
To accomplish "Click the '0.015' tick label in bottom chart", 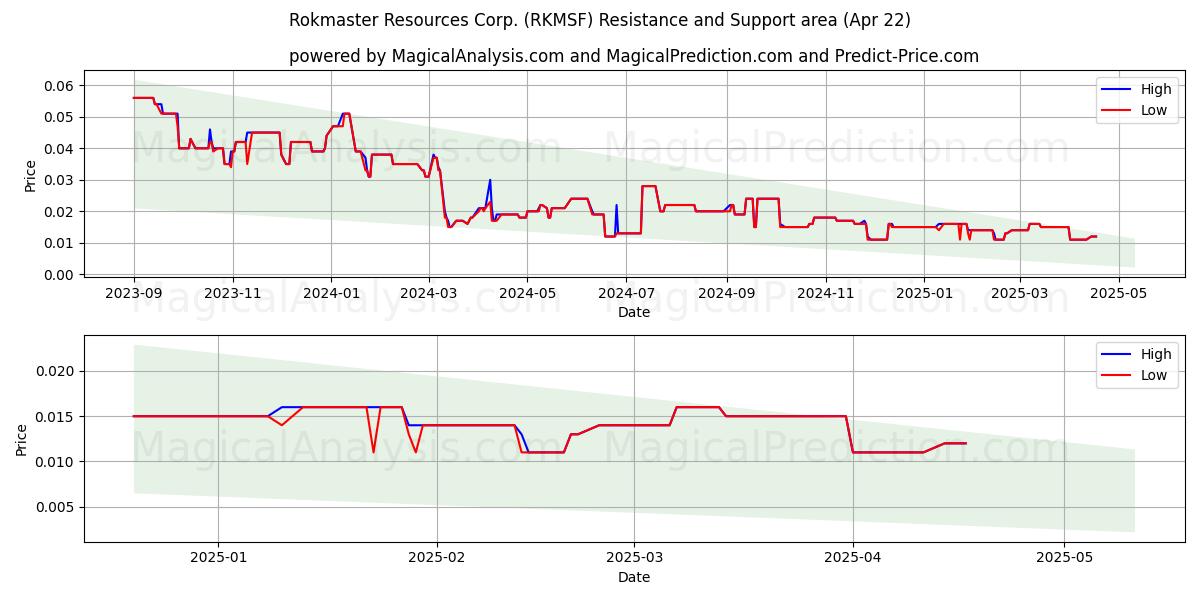I will (57, 416).
